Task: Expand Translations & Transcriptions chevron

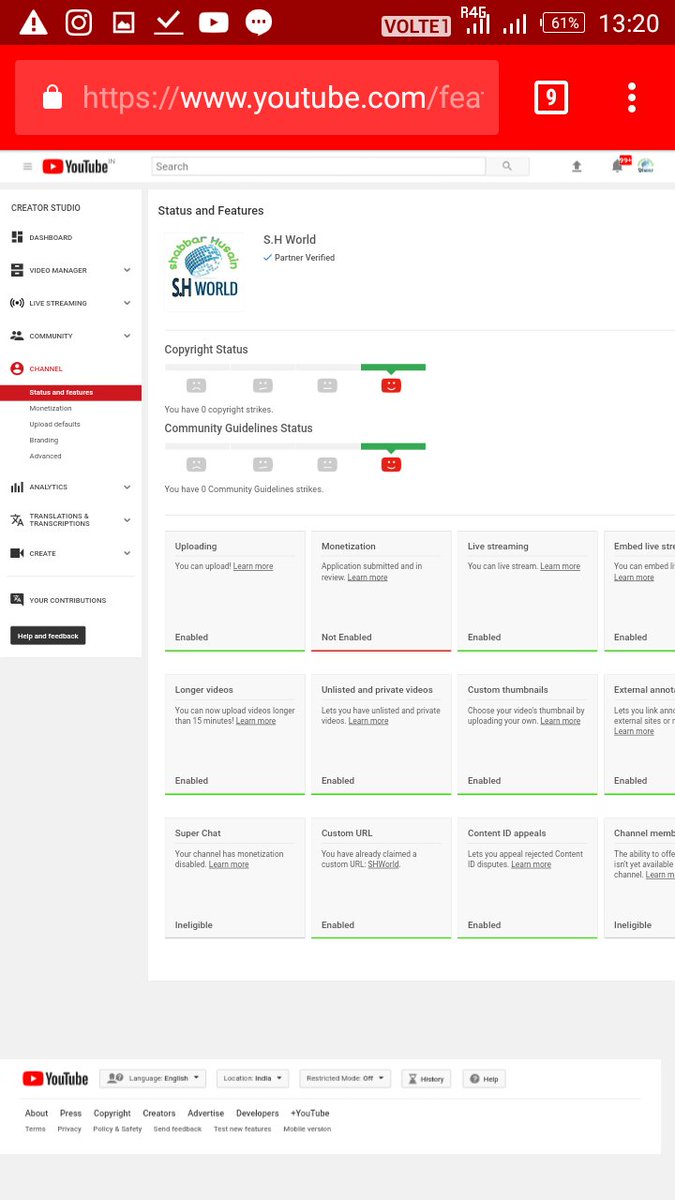Action: [x=127, y=520]
